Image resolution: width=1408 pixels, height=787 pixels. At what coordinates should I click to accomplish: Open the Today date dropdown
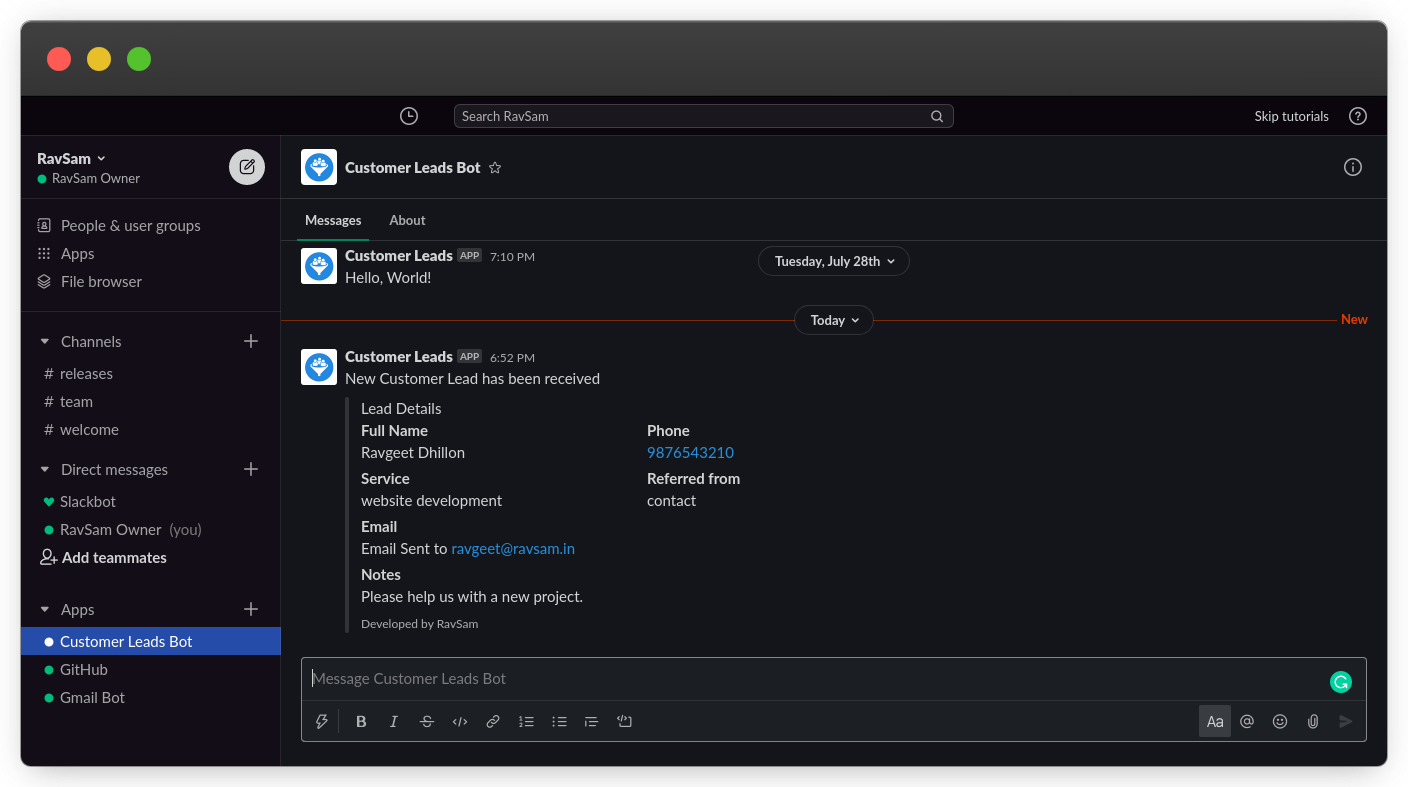pos(833,320)
